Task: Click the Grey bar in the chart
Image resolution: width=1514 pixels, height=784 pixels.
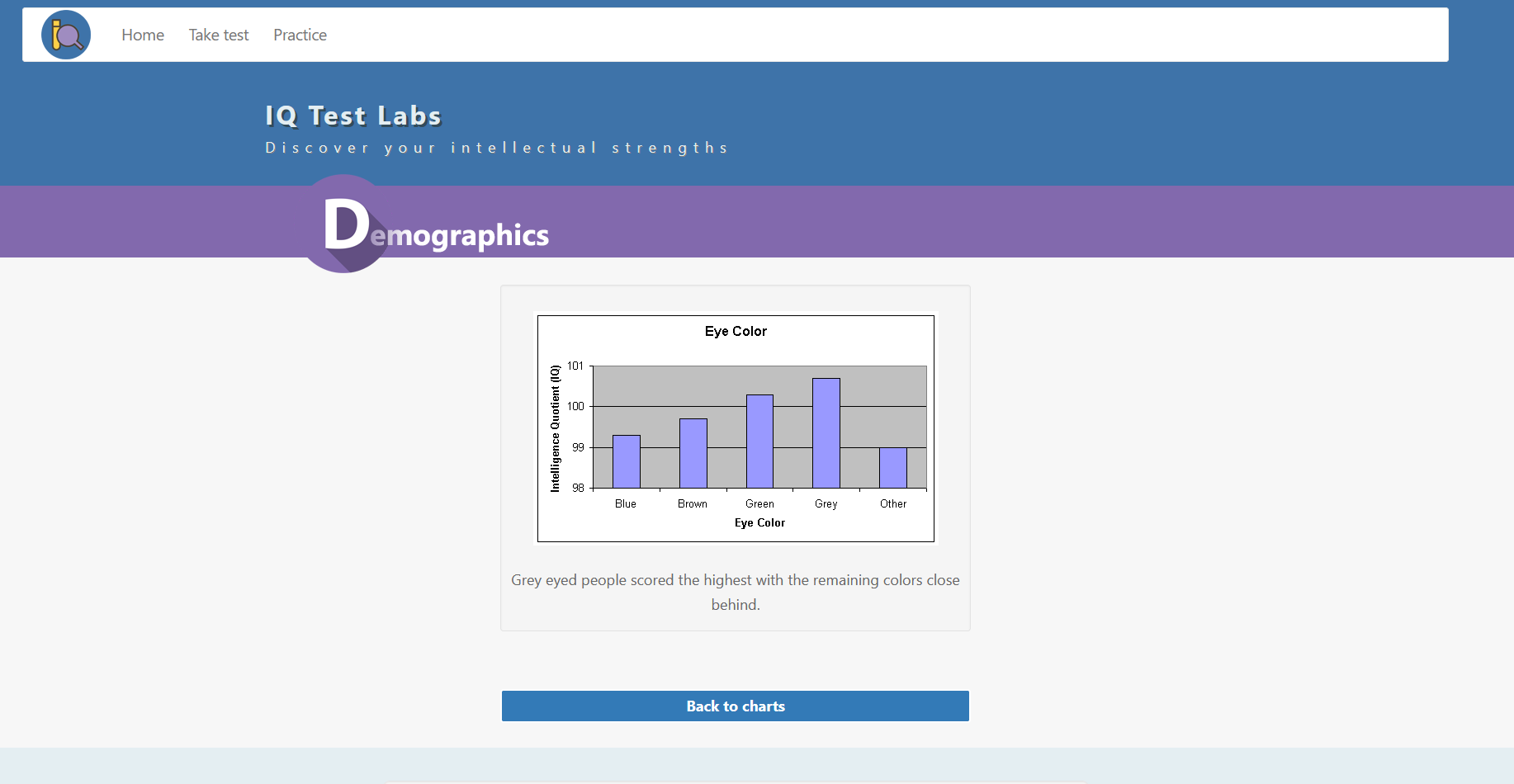Action: tap(826, 433)
